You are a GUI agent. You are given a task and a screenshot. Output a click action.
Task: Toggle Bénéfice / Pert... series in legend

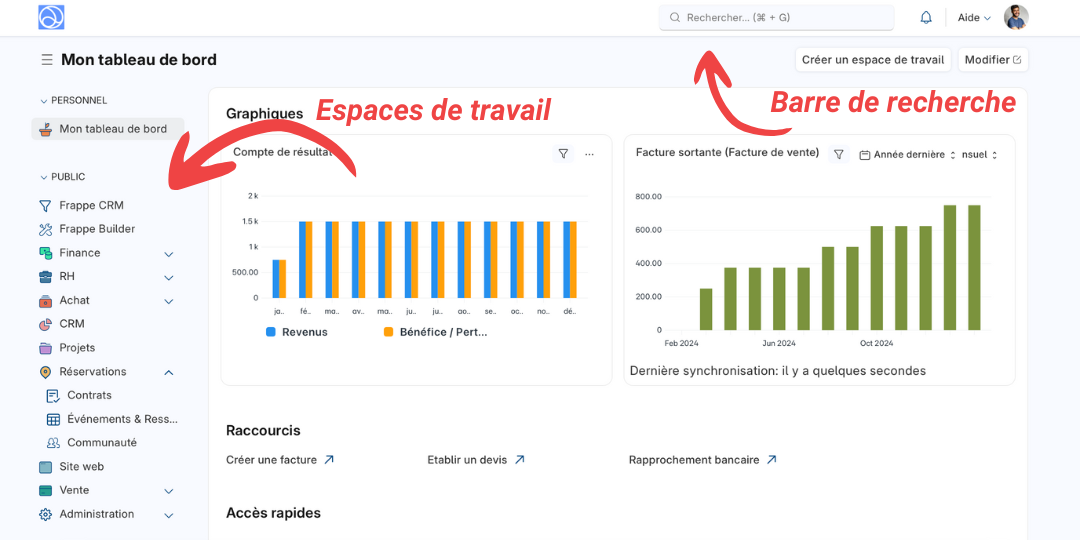435,332
